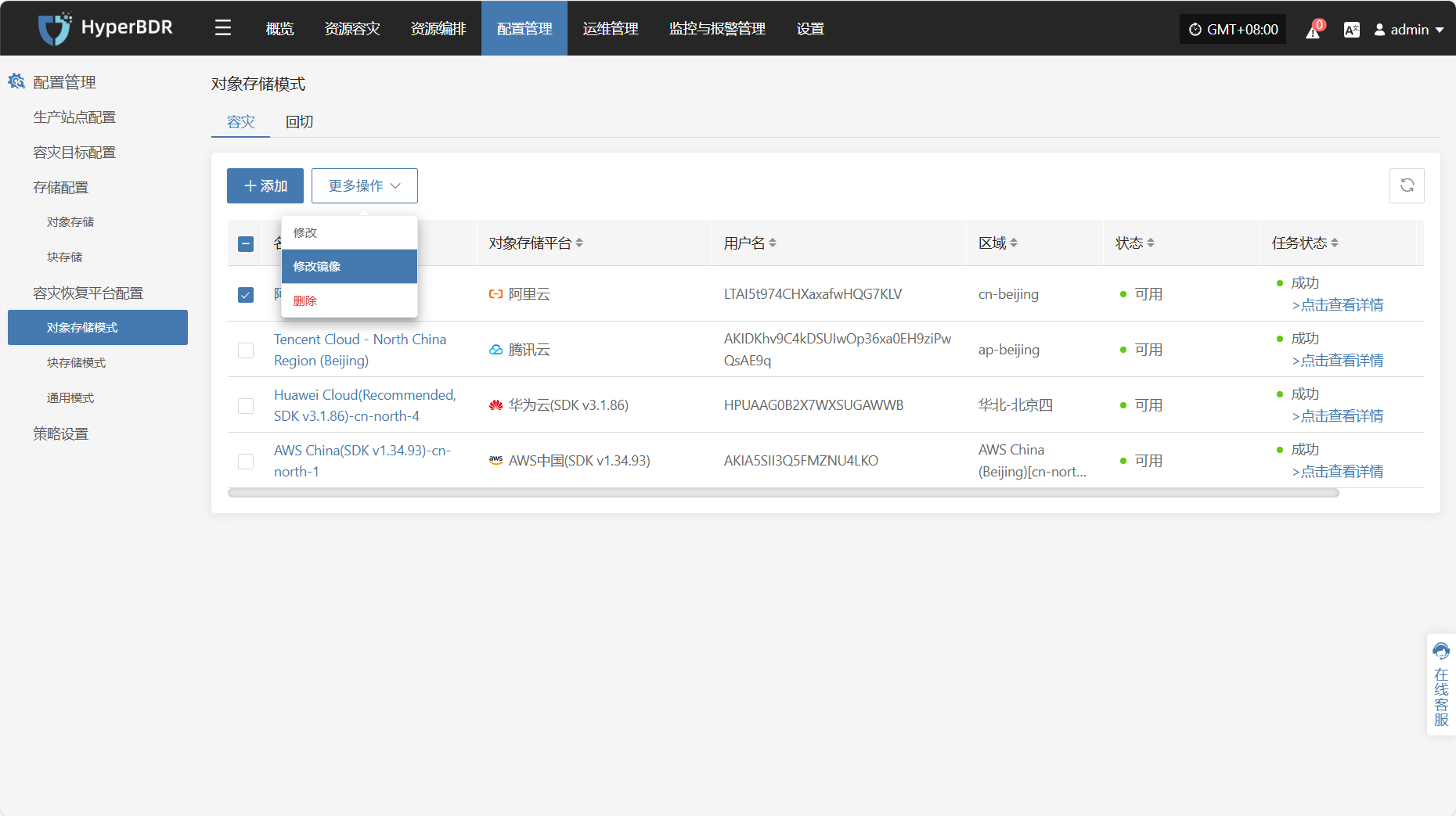1456x816 pixels.
Task: Open the GMT+08:00 timezone selector
Action: (x=1233, y=30)
